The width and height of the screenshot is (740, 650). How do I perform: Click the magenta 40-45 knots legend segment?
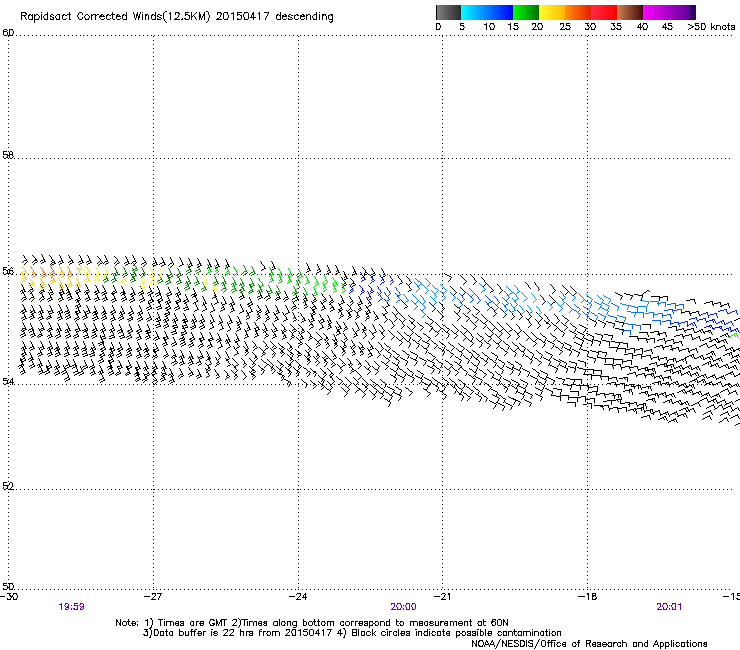click(x=656, y=12)
